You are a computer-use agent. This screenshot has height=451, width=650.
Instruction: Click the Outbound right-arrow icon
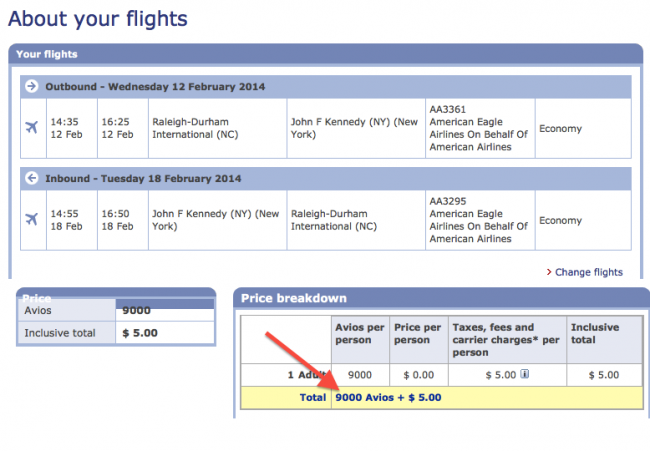(31, 87)
